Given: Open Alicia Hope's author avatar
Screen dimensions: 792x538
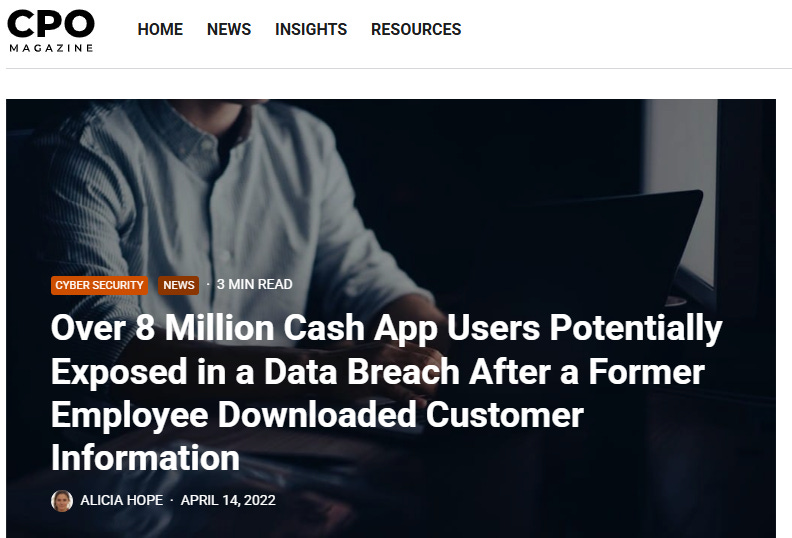Looking at the screenshot, I should pos(62,501).
